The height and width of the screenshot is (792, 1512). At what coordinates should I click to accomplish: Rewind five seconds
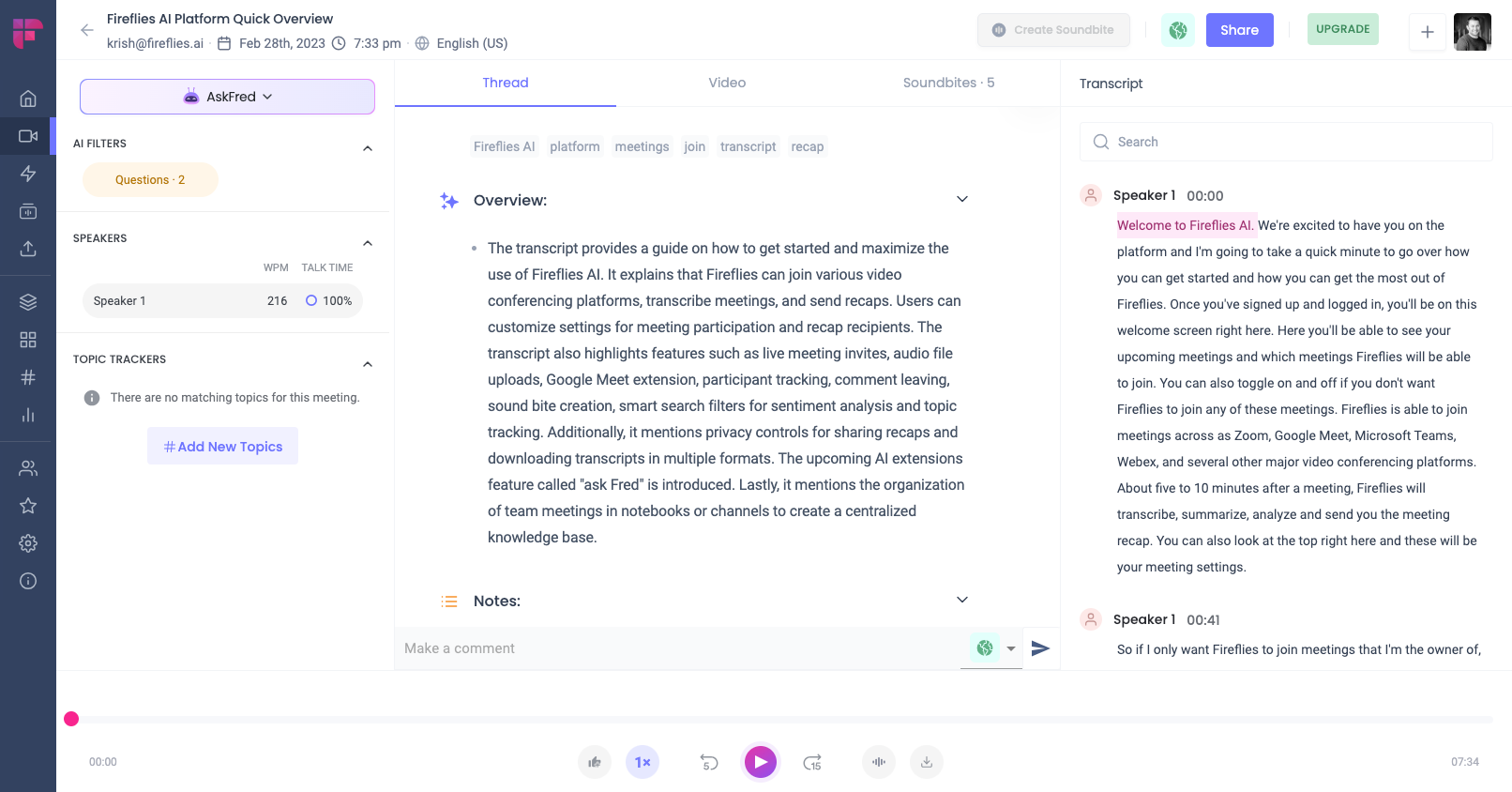pos(709,762)
